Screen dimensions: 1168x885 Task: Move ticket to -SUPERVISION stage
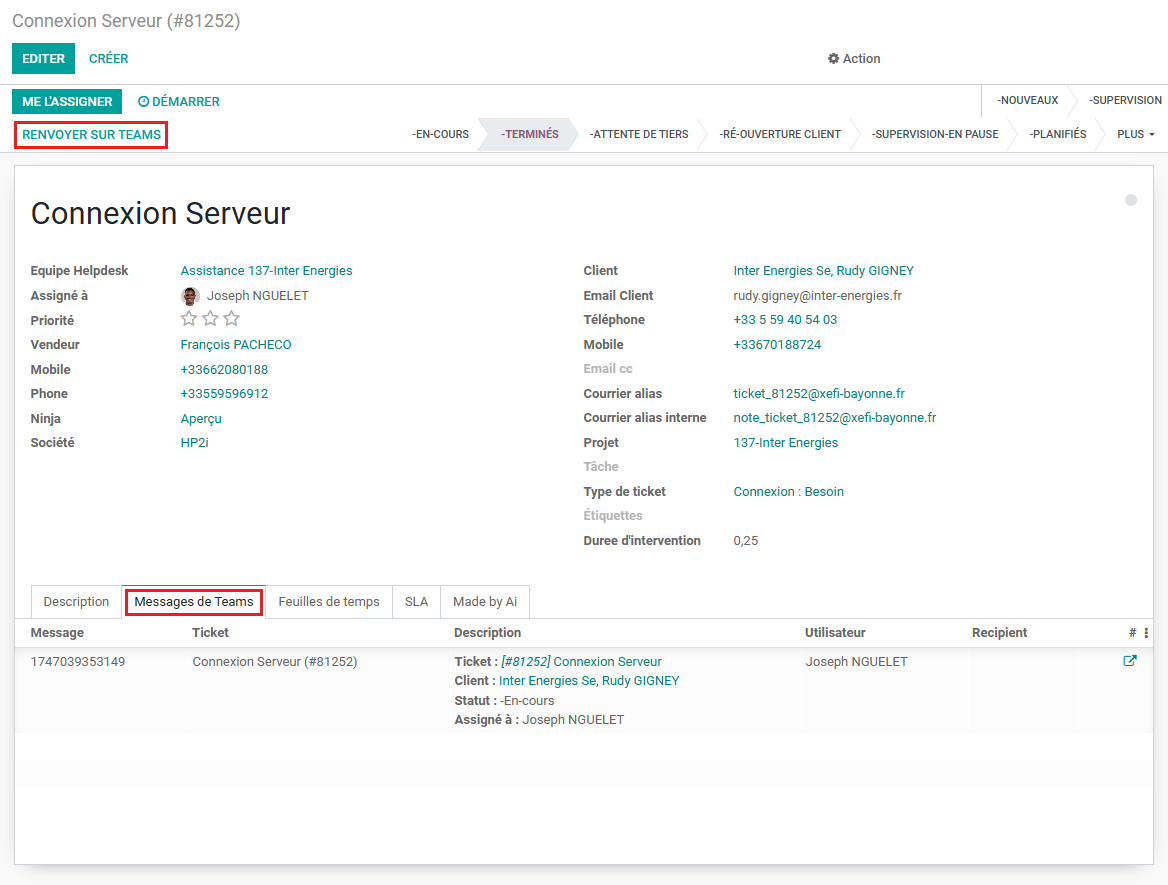click(1125, 101)
